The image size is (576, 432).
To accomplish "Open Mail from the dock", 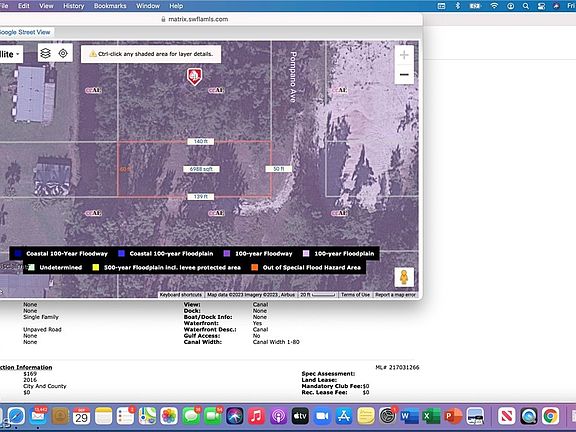I will click(38, 416).
